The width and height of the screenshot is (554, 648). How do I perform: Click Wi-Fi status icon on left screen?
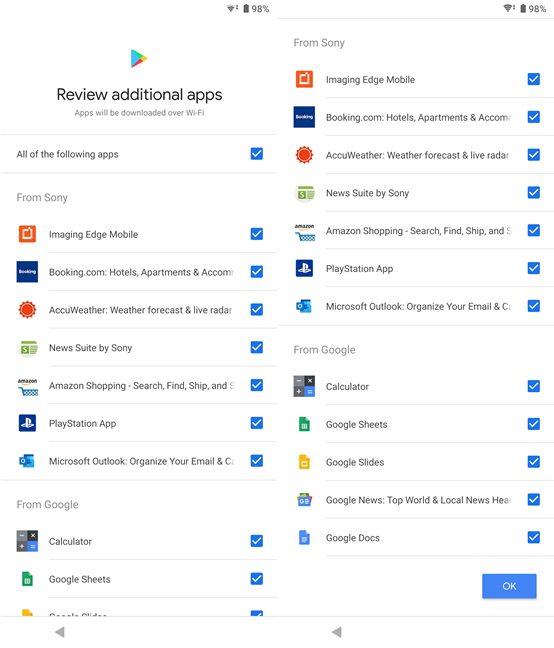pyautogui.click(x=232, y=8)
